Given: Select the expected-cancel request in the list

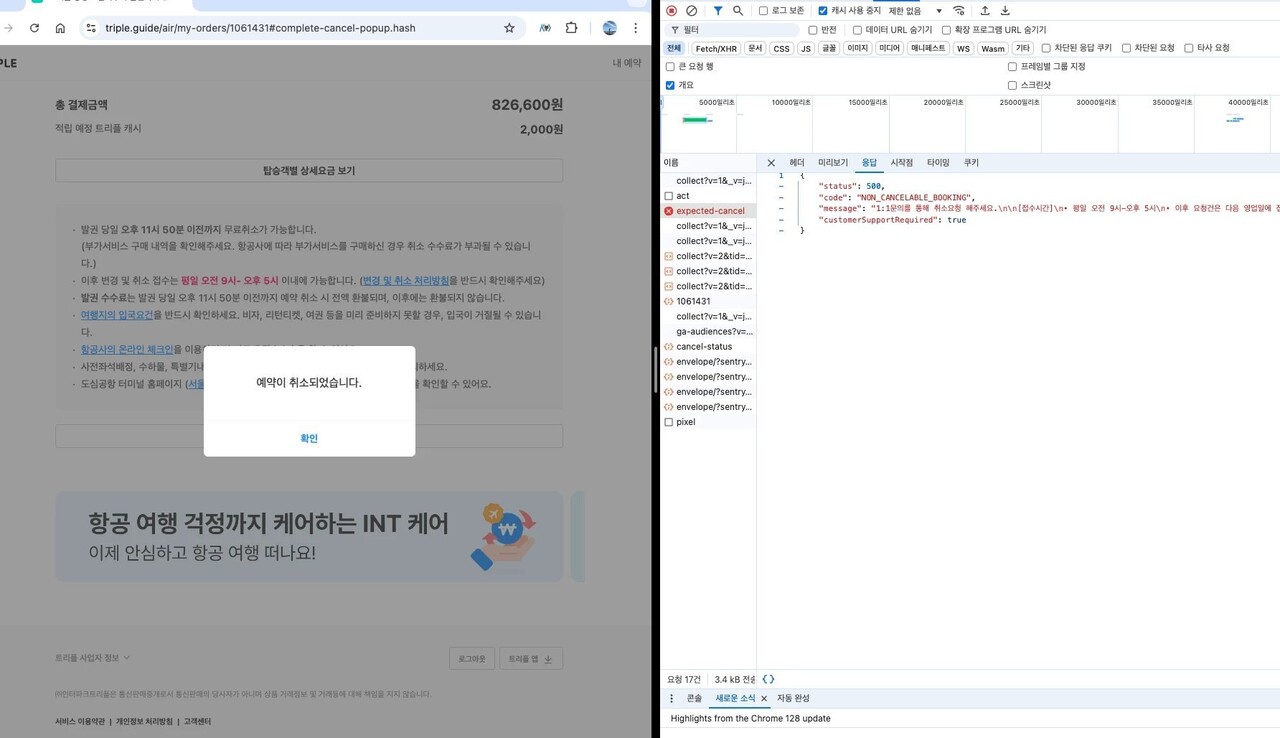Looking at the screenshot, I should (712, 211).
